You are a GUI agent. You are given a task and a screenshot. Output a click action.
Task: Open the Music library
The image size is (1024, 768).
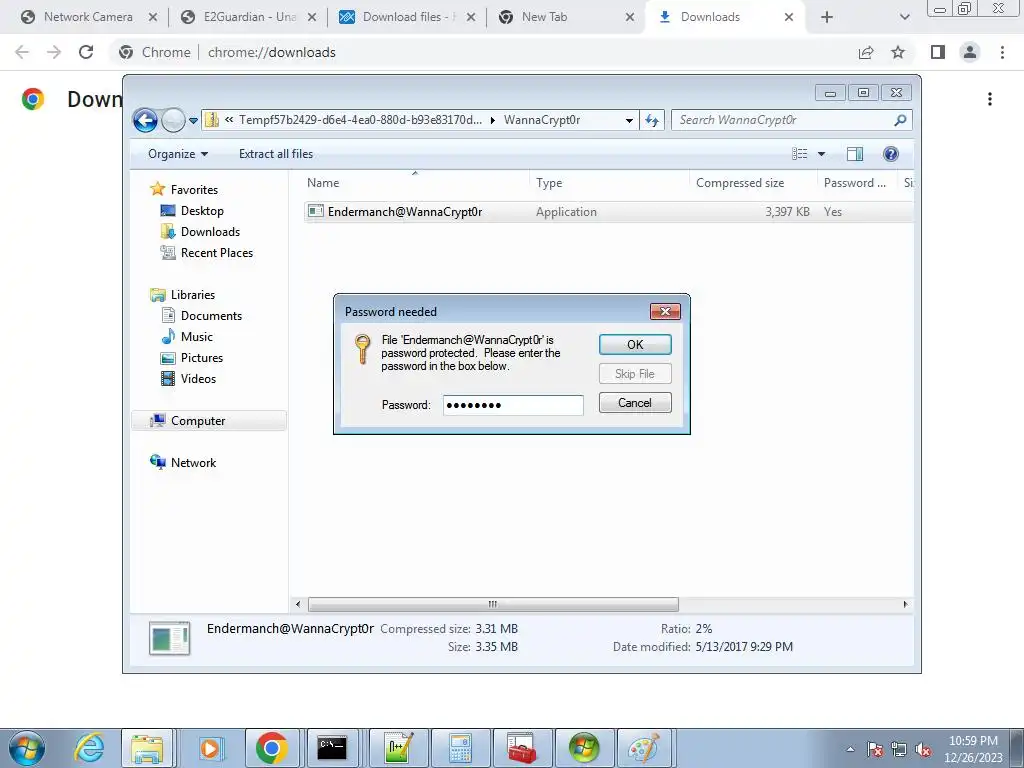[197, 337]
